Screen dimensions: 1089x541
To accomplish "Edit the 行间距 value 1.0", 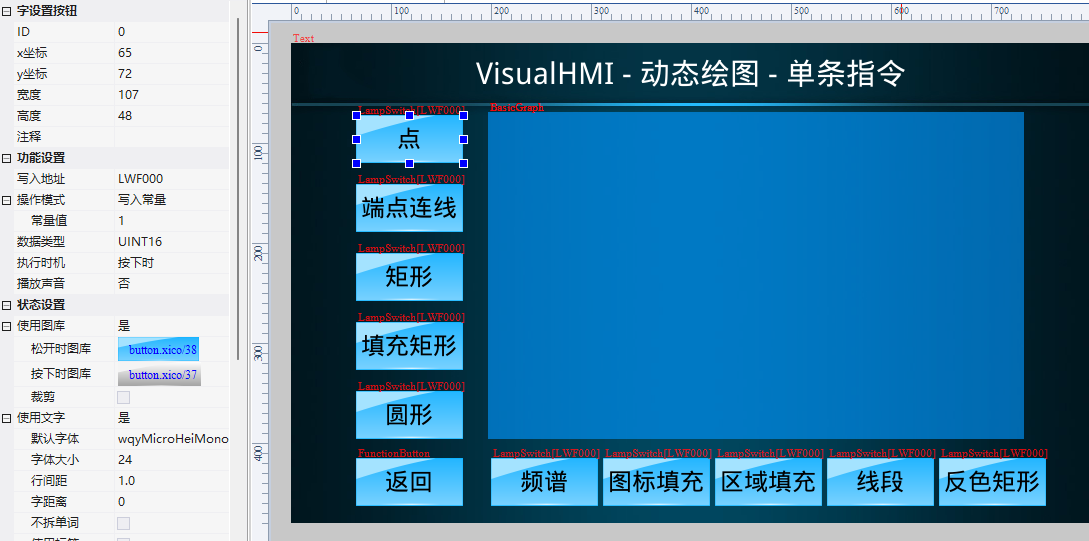I will [172, 481].
